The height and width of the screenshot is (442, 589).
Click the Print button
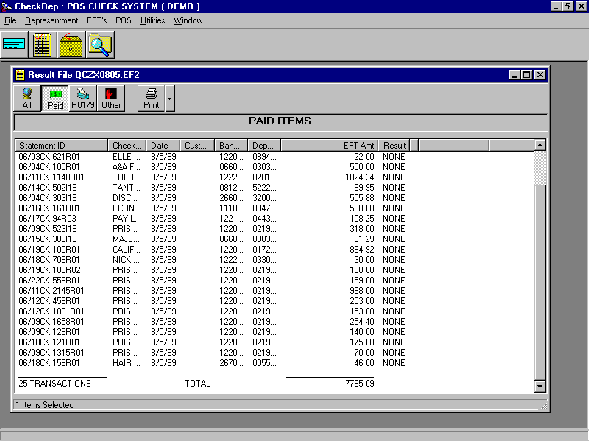click(x=151, y=98)
